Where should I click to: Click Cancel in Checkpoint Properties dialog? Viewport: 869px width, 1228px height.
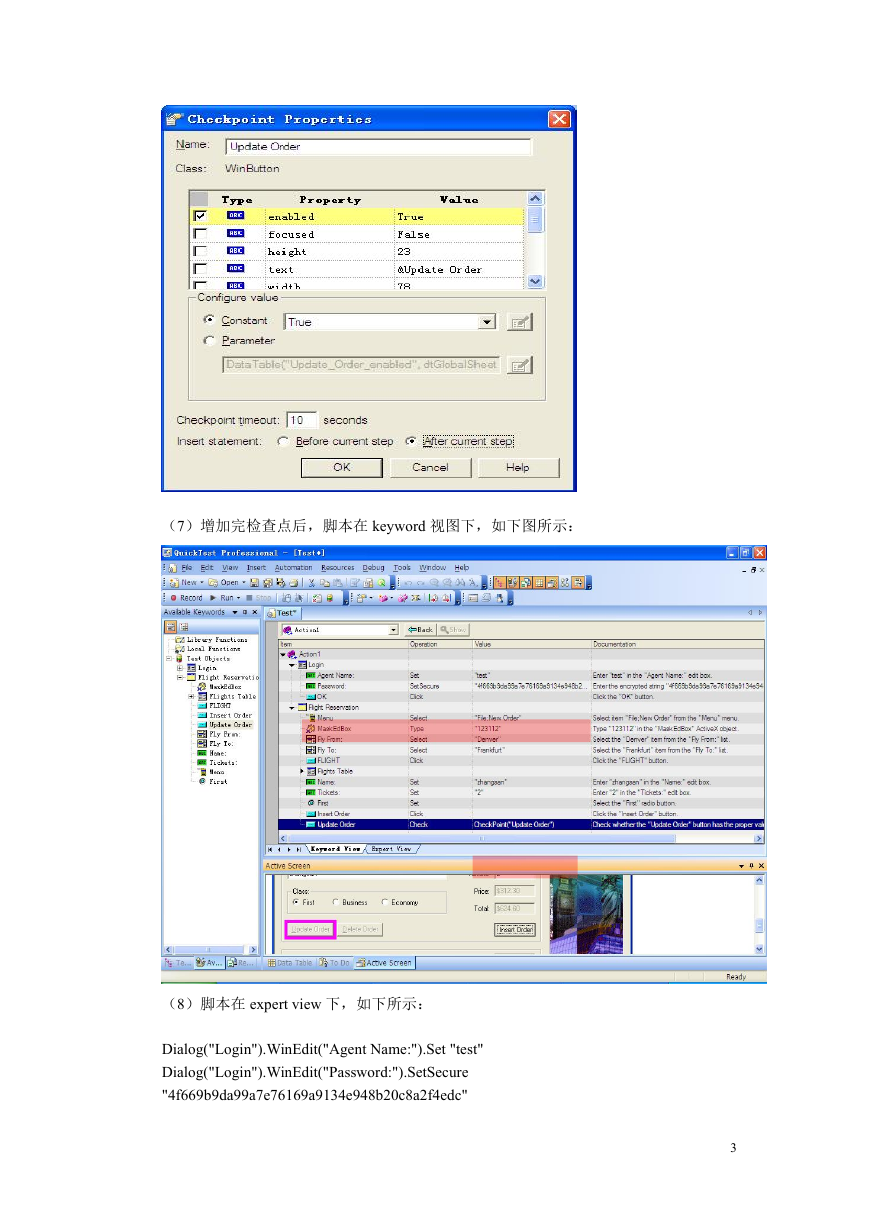point(430,467)
